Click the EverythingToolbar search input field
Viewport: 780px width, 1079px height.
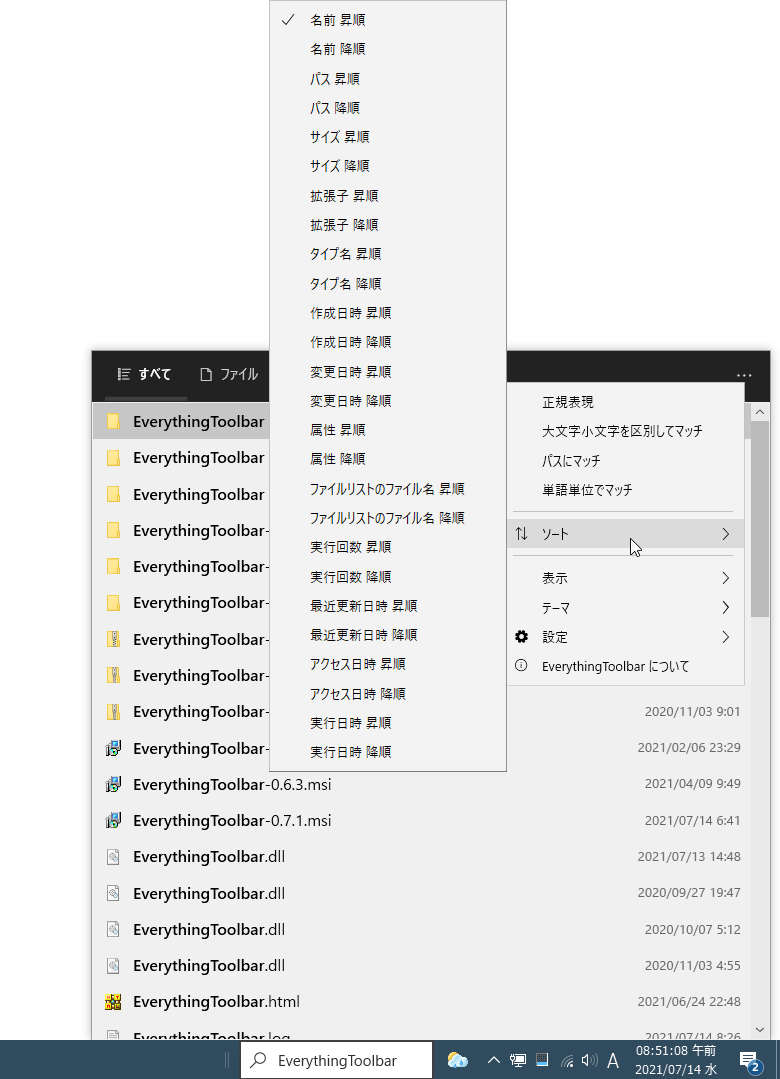tap(337, 1060)
